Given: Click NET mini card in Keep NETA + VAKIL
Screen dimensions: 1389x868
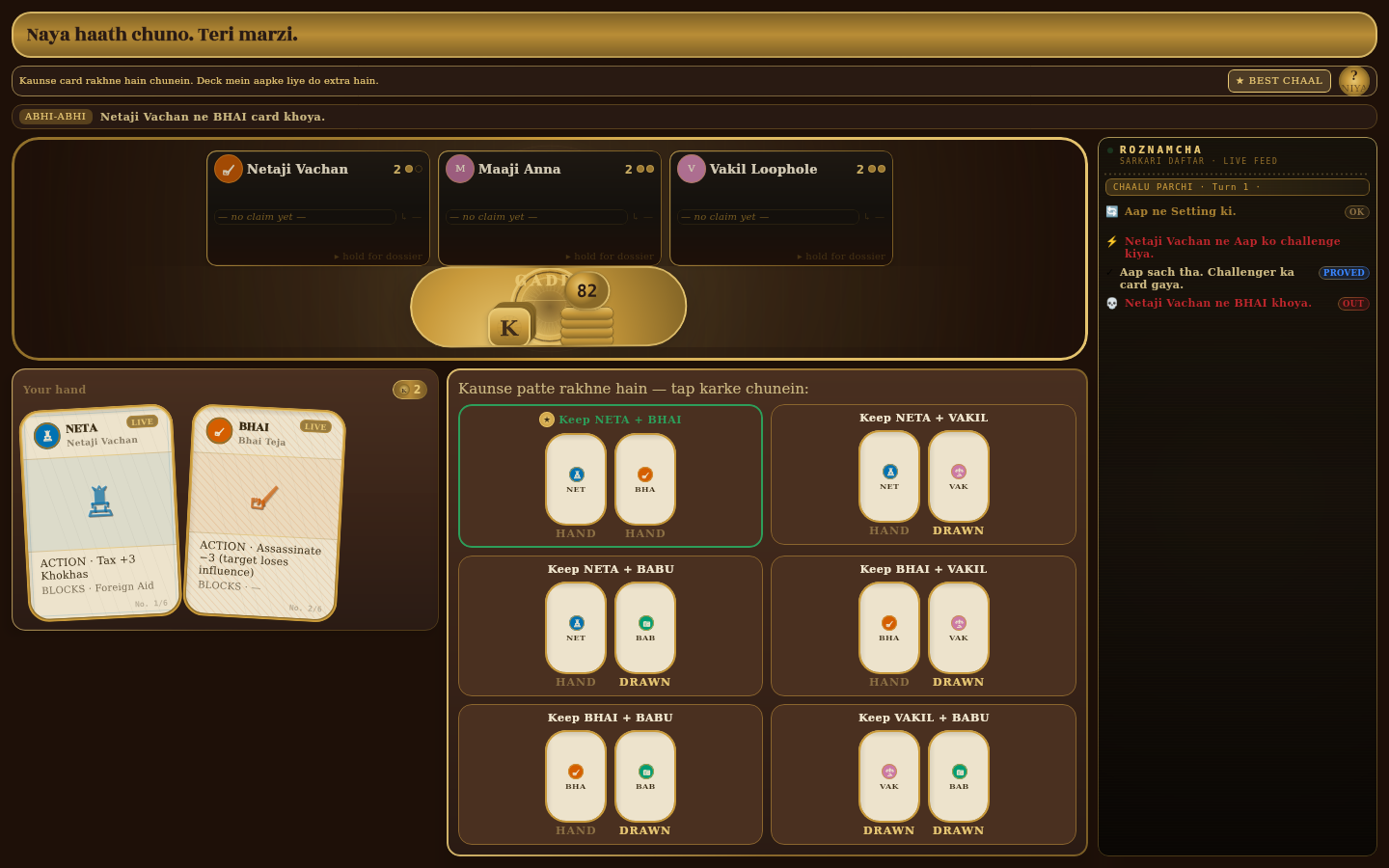Looking at the screenshot, I should pos(889,476).
